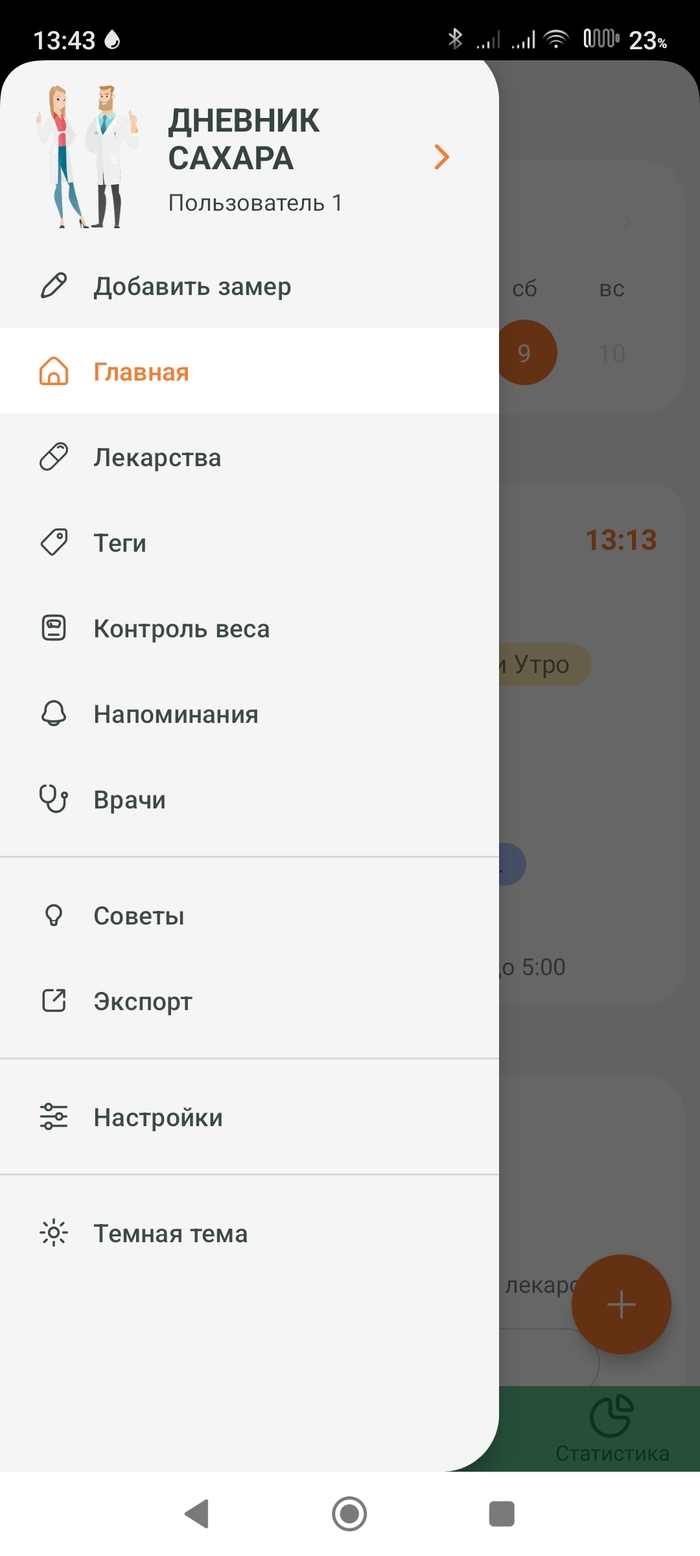
Task: Select day 9 in the calendar
Action: coord(524,353)
